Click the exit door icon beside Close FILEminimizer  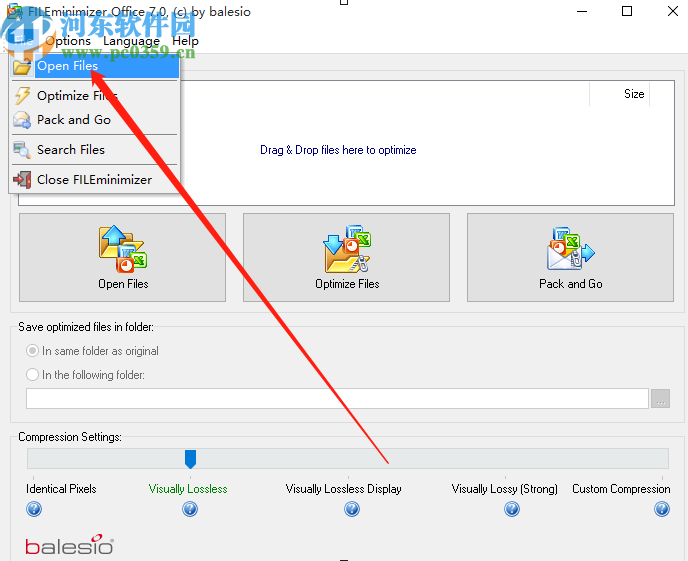[22, 179]
